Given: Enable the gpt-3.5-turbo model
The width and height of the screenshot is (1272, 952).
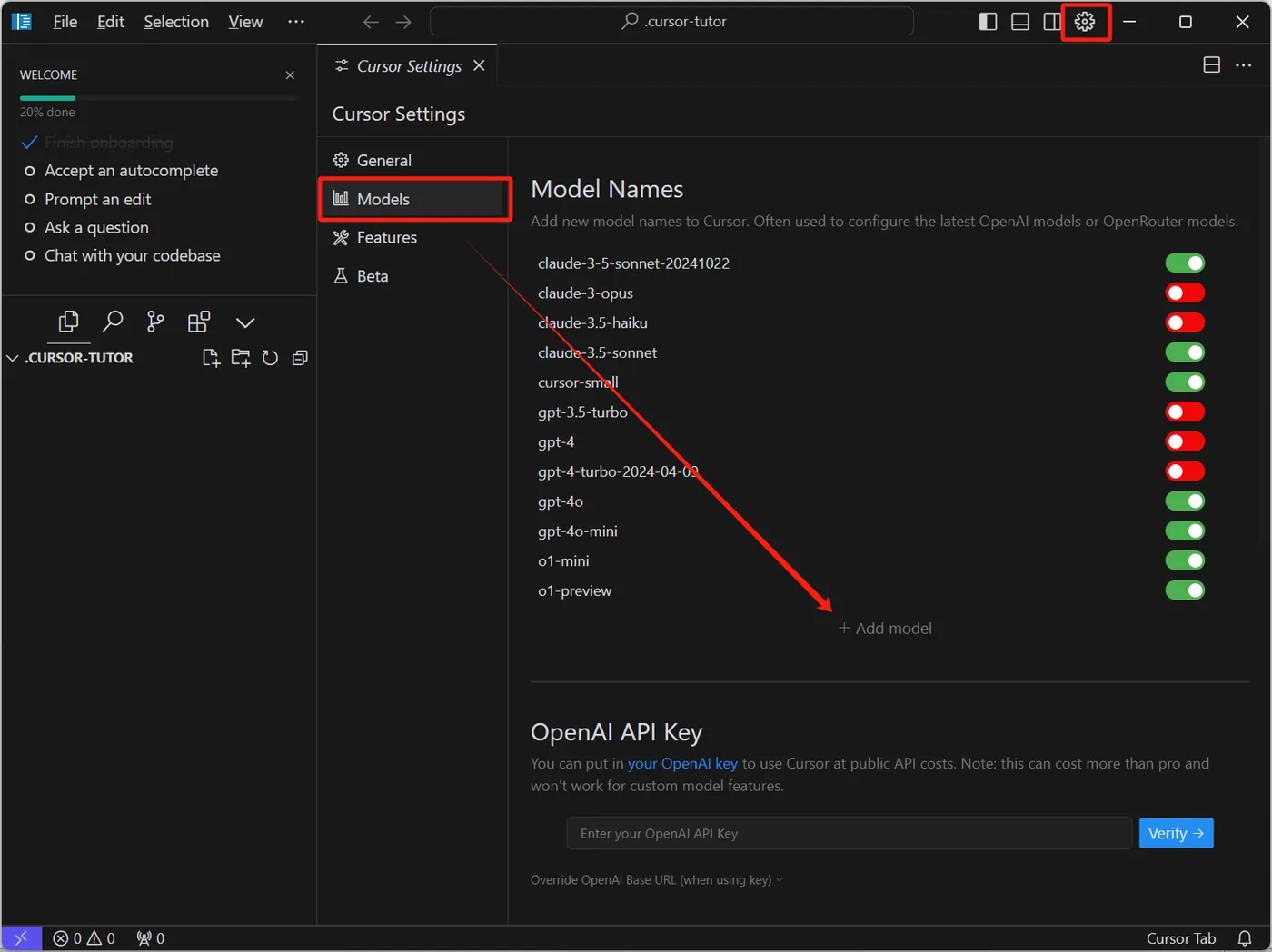Looking at the screenshot, I should [1185, 412].
